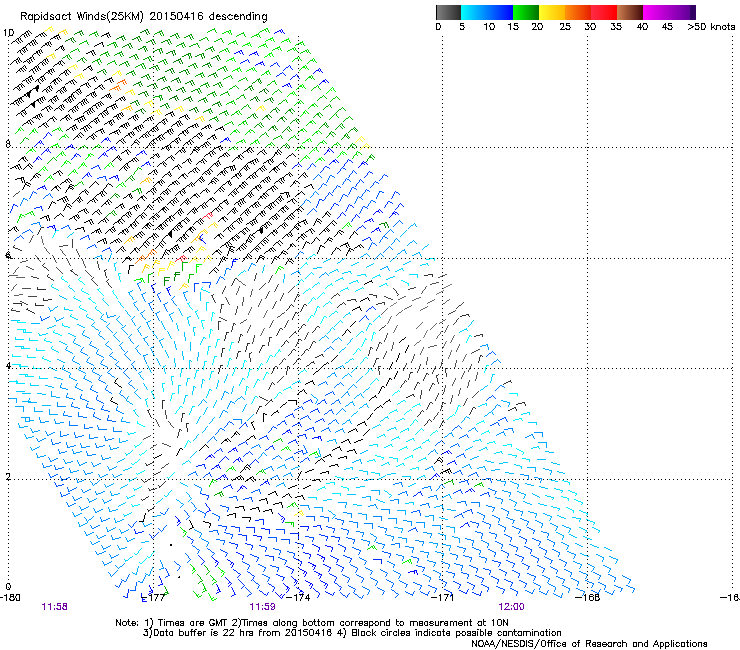Click the purple time label '11:58'
The width and height of the screenshot is (740, 650).
click(x=54, y=607)
